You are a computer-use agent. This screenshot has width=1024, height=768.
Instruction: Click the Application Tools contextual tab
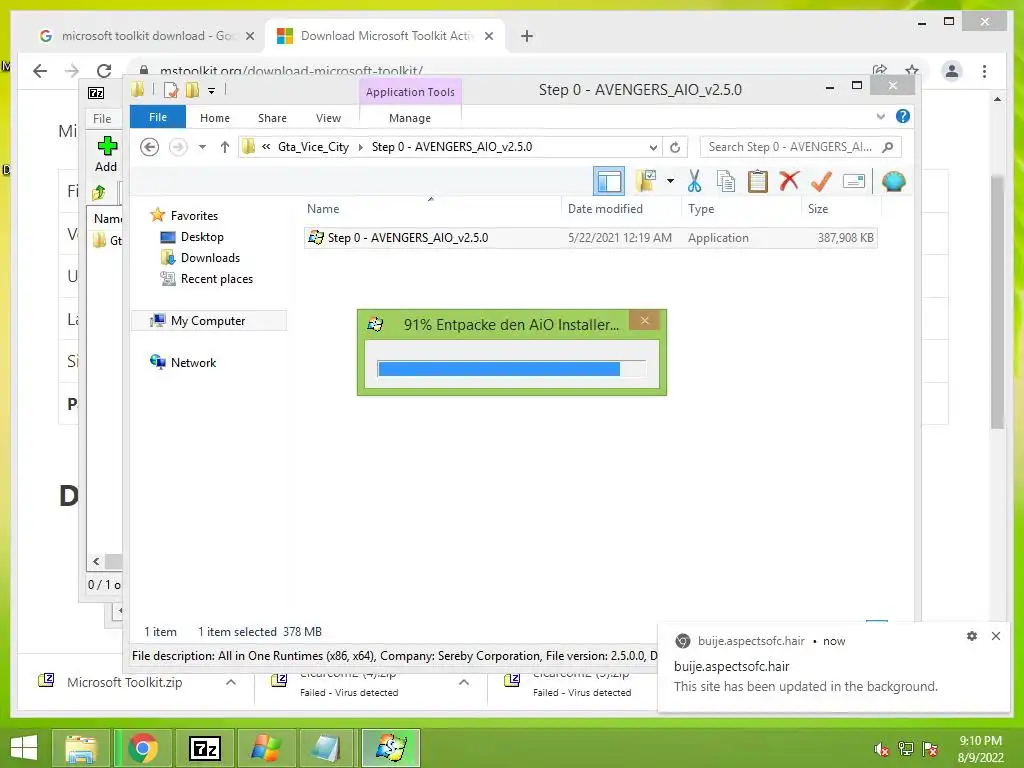point(410,92)
